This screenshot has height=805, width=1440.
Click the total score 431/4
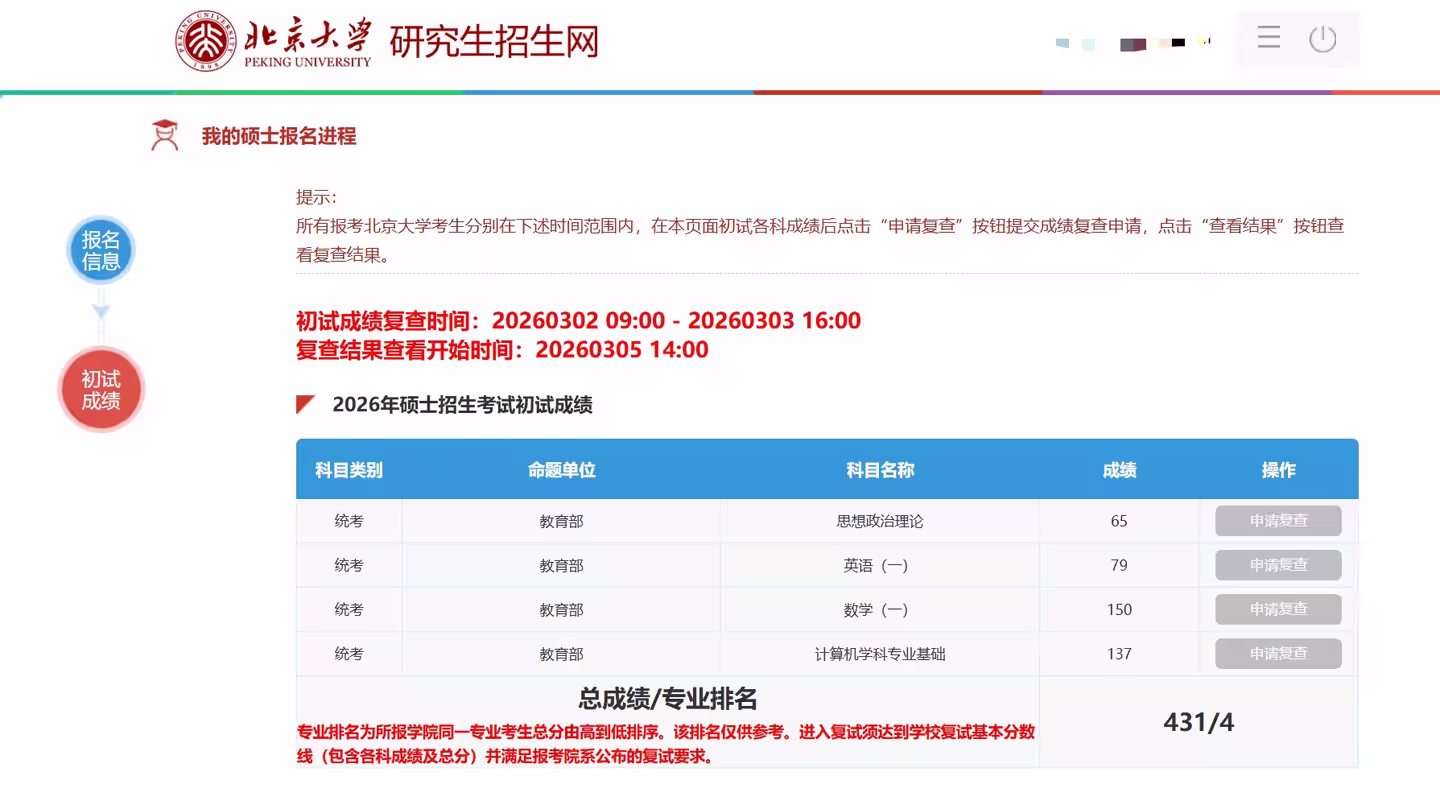tap(1198, 722)
